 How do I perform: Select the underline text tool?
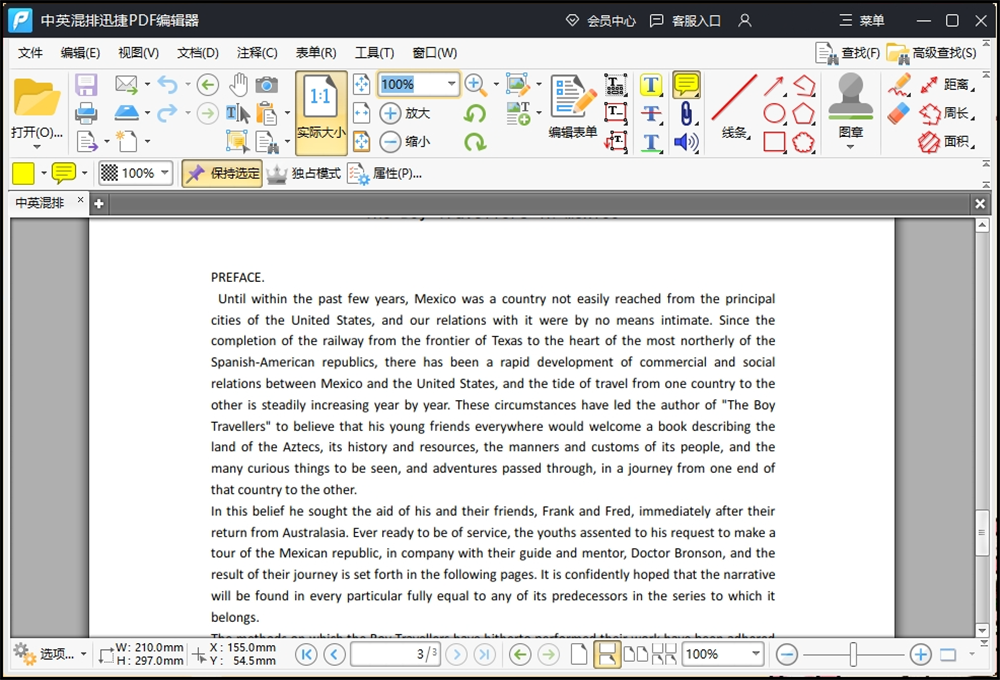[651, 142]
